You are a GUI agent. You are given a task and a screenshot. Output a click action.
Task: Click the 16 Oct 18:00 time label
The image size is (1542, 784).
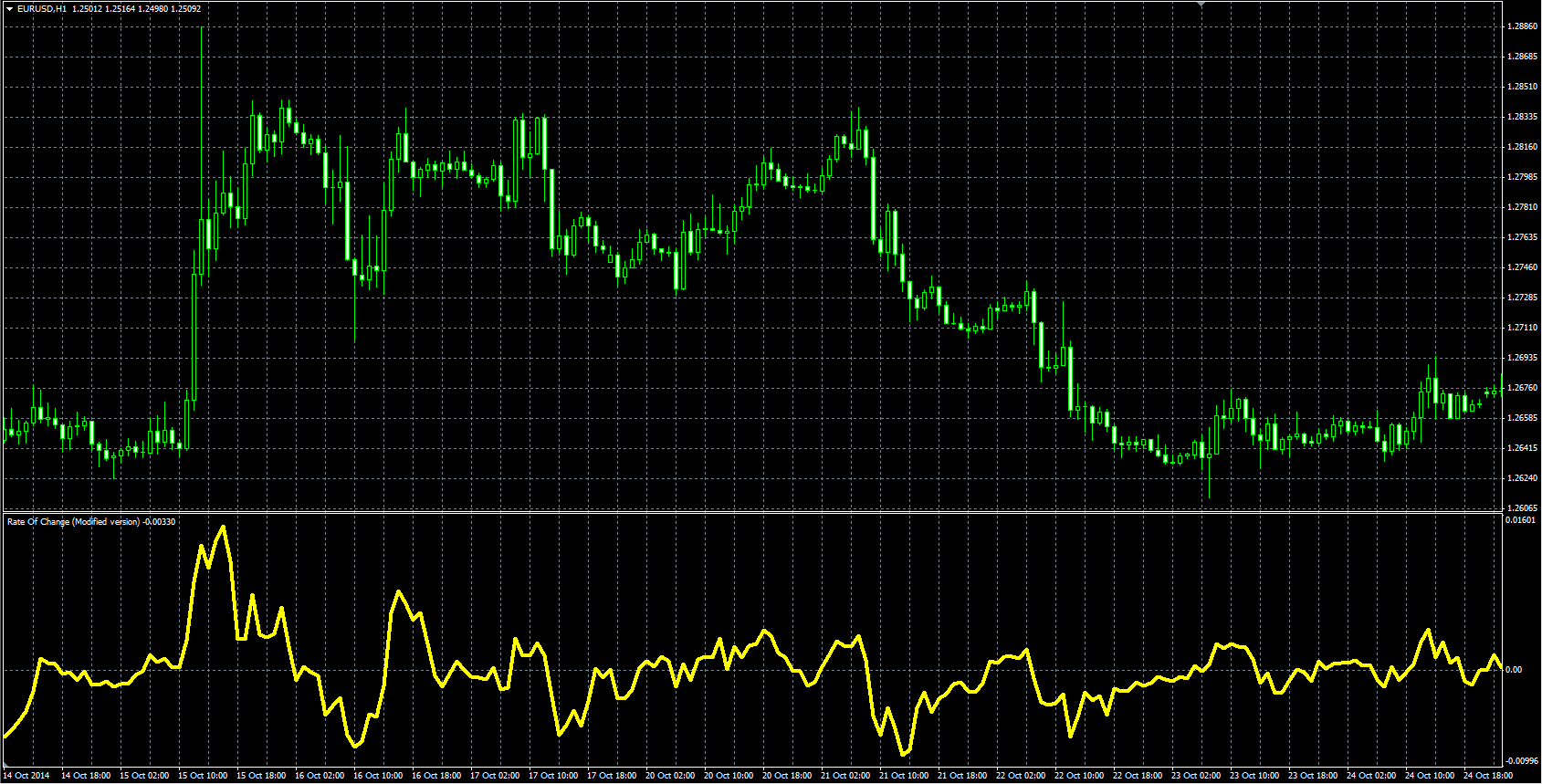(436, 776)
